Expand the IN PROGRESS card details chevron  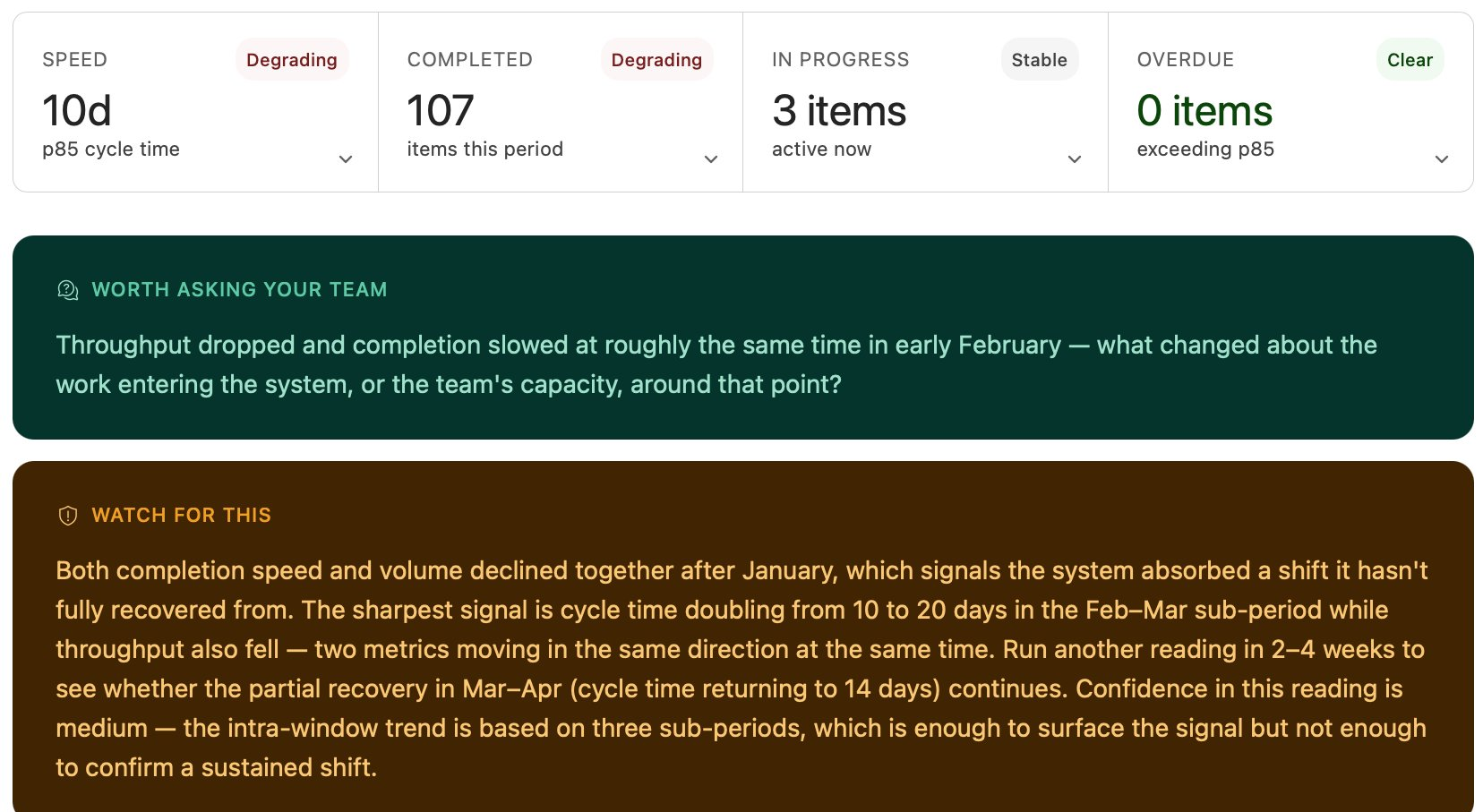(1075, 158)
